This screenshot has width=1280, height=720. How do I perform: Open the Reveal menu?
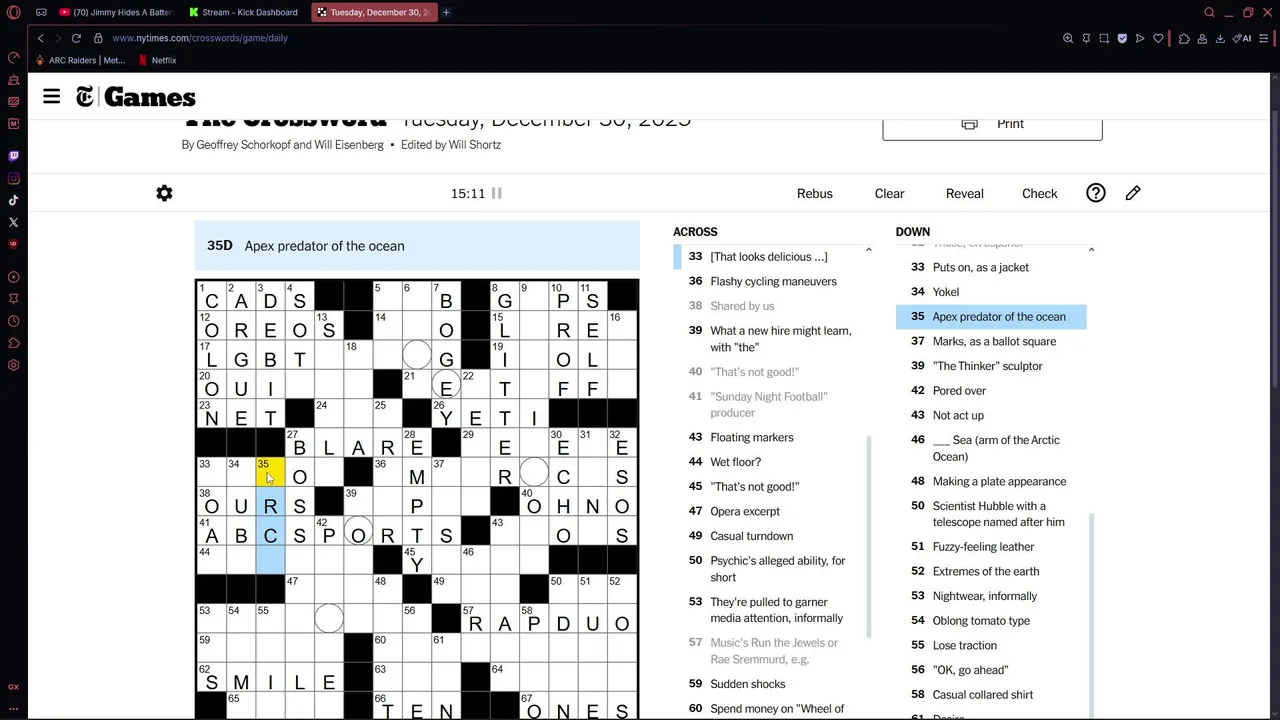(964, 193)
